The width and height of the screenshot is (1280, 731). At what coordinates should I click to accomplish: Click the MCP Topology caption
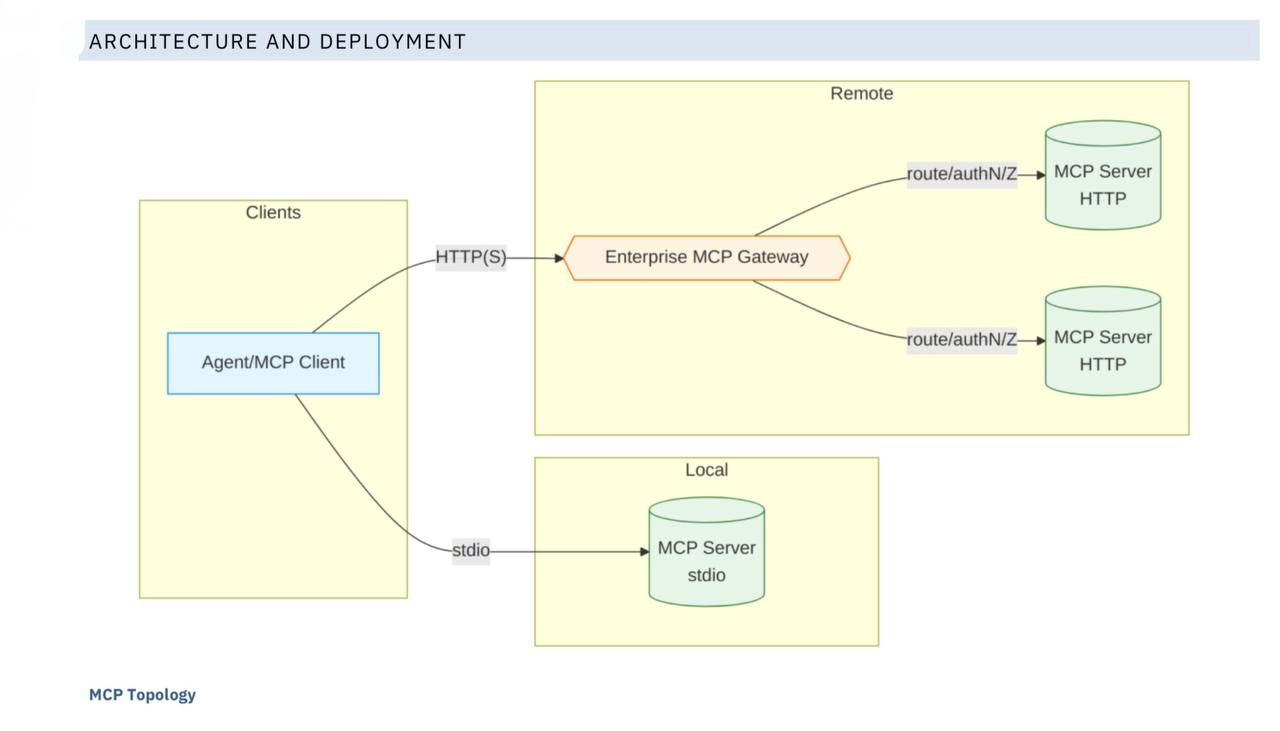click(142, 695)
